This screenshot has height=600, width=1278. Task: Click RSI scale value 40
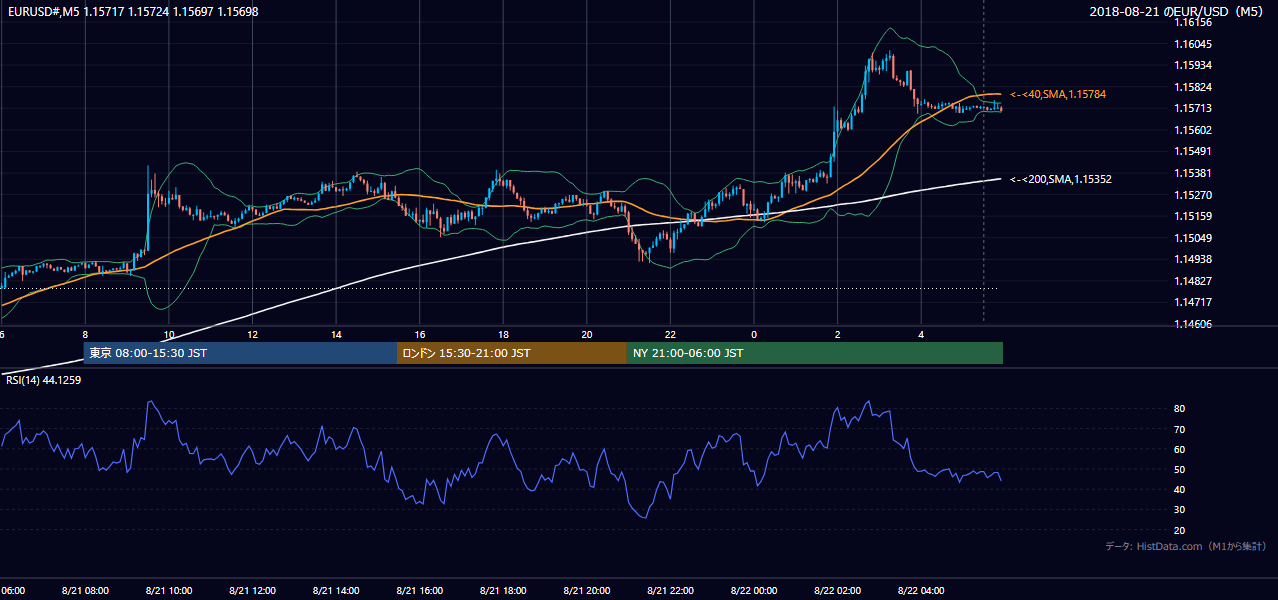(x=1180, y=489)
